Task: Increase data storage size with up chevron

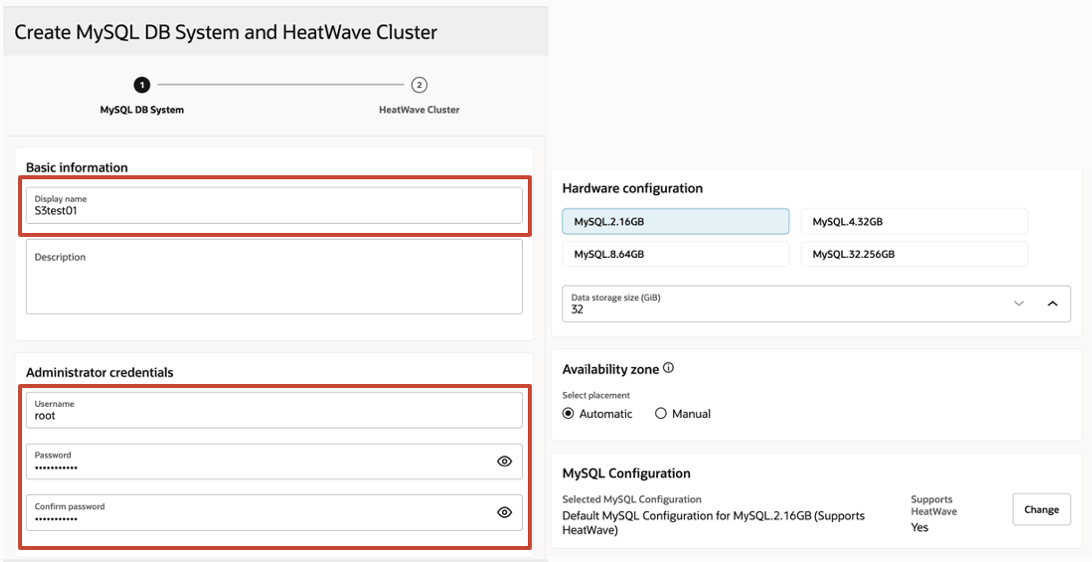Action: (x=1052, y=303)
